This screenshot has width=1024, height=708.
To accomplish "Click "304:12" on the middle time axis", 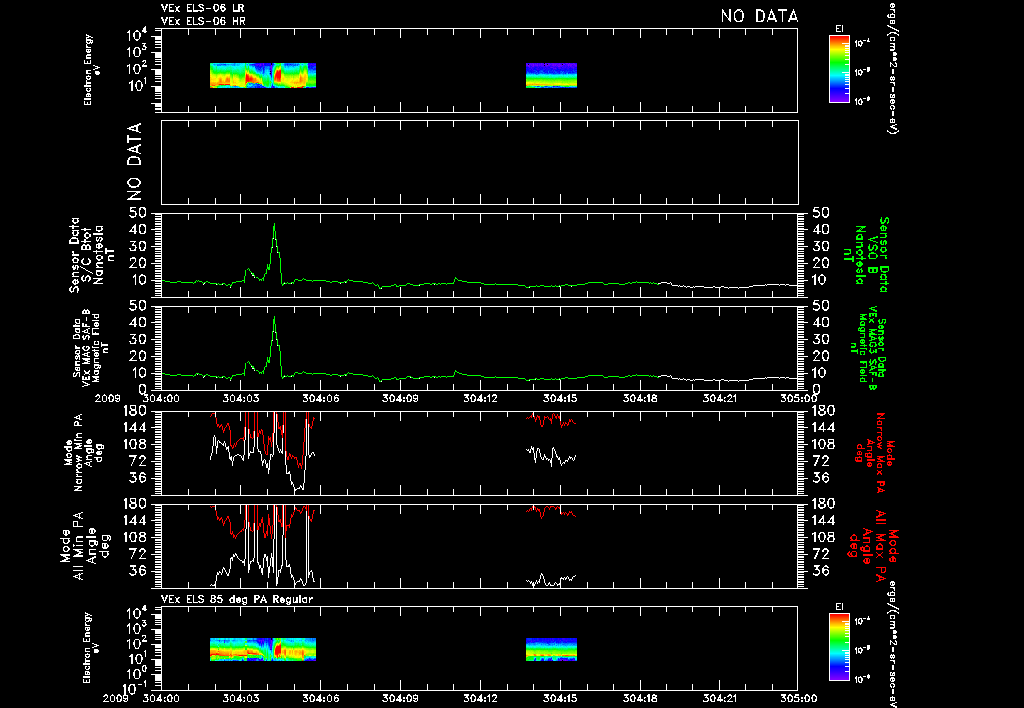I will (x=480, y=398).
